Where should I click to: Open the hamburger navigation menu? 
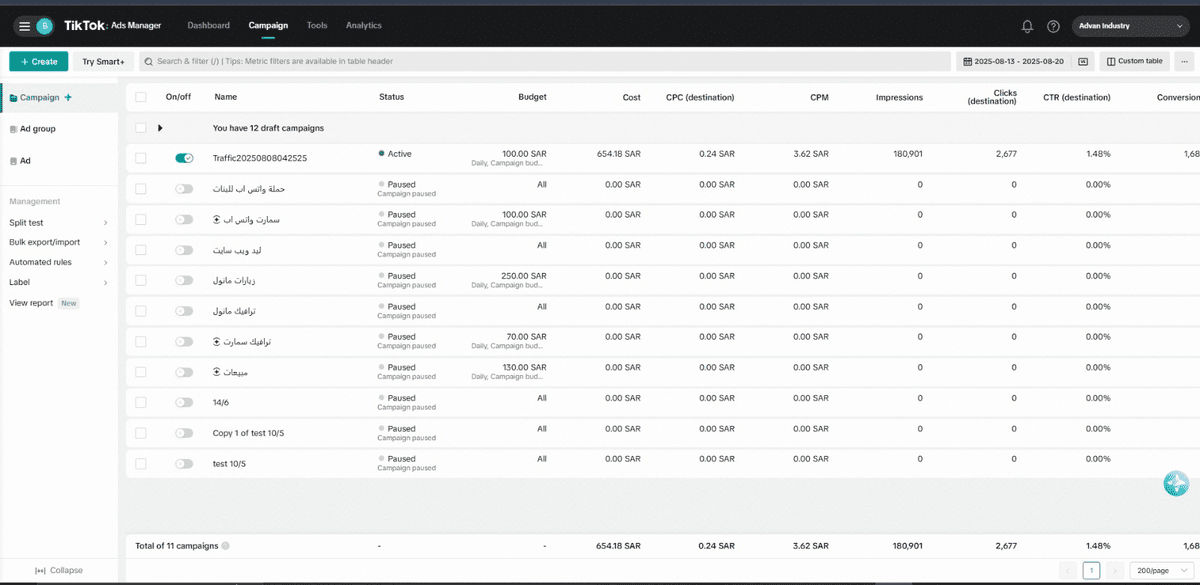pyautogui.click(x=24, y=26)
